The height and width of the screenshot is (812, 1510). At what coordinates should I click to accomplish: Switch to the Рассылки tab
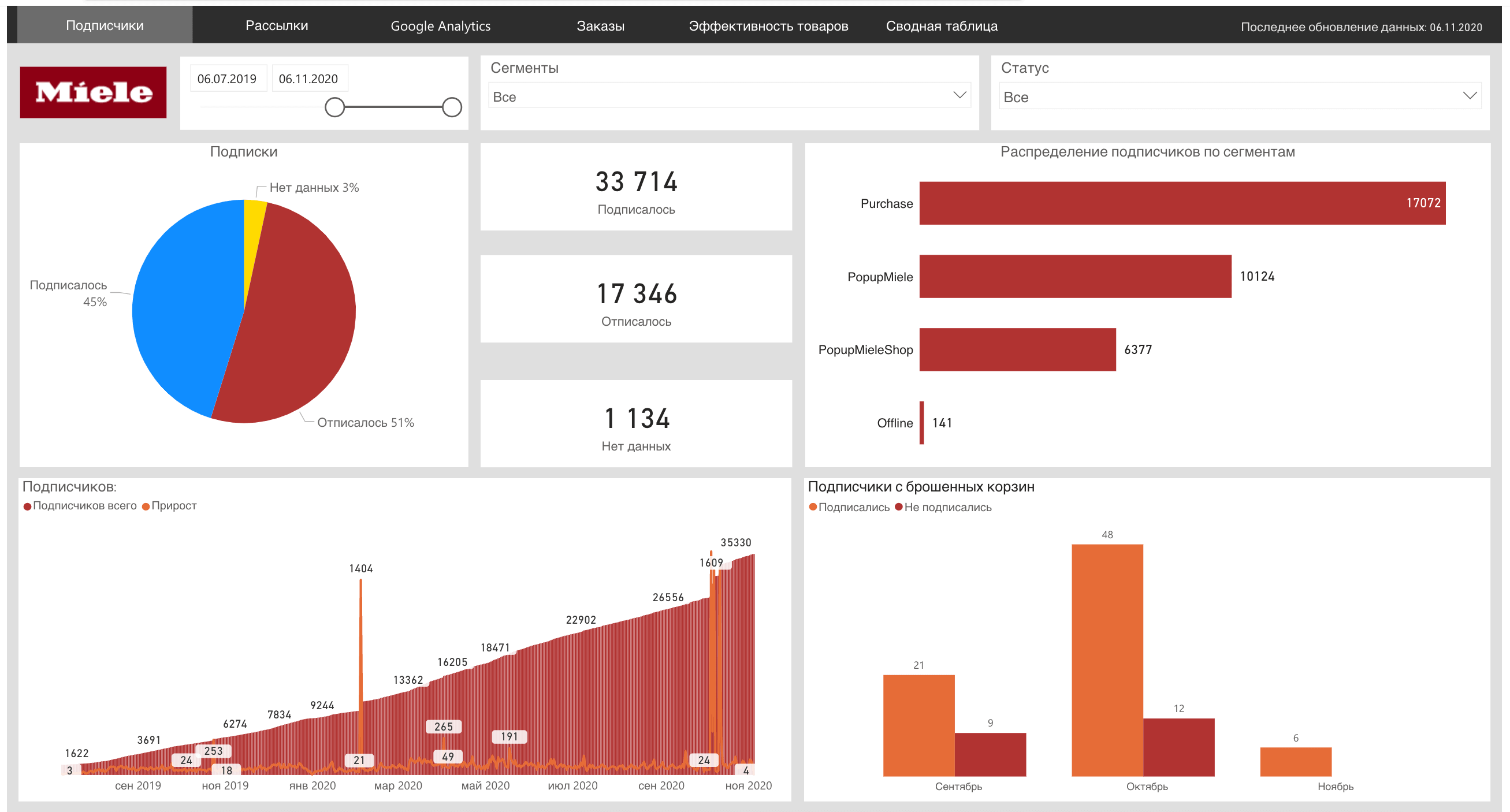coord(277,26)
